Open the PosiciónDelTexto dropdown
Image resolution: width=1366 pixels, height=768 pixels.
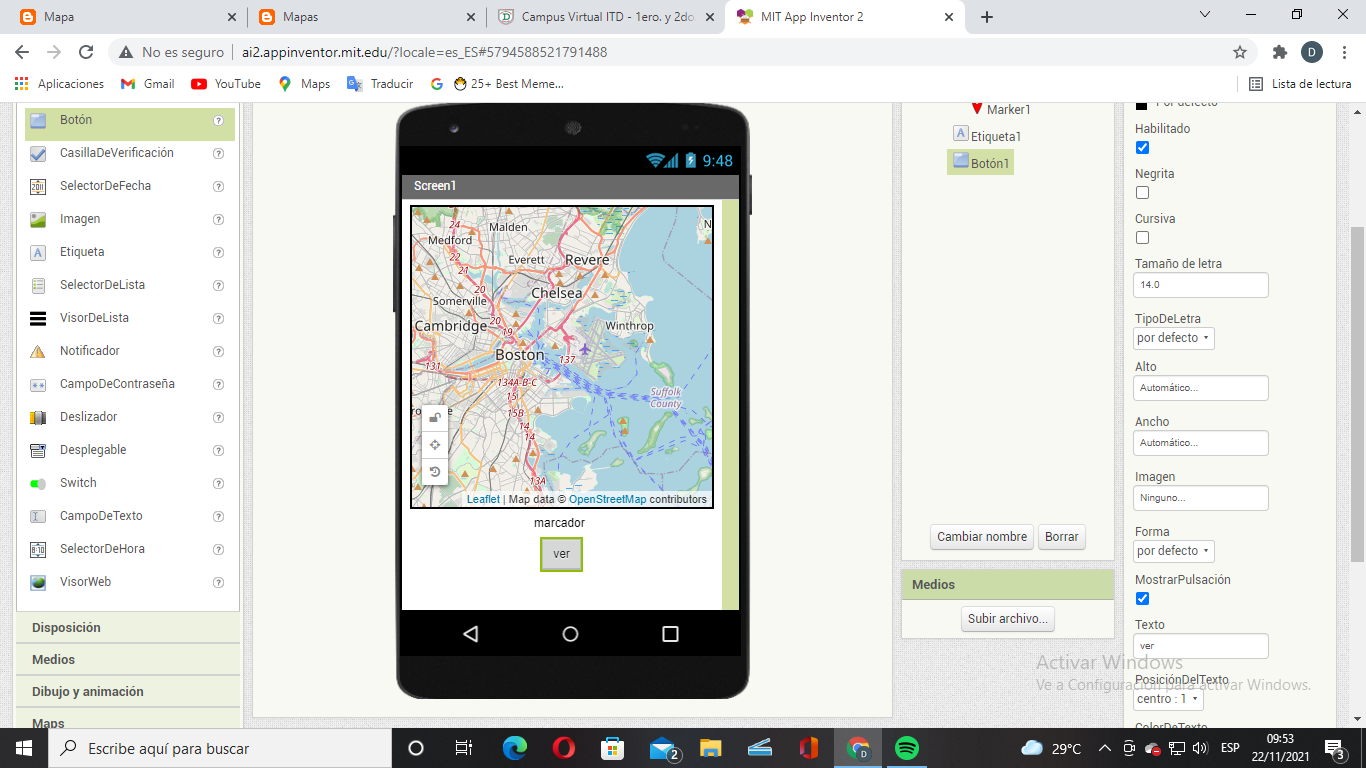[x=1168, y=699]
